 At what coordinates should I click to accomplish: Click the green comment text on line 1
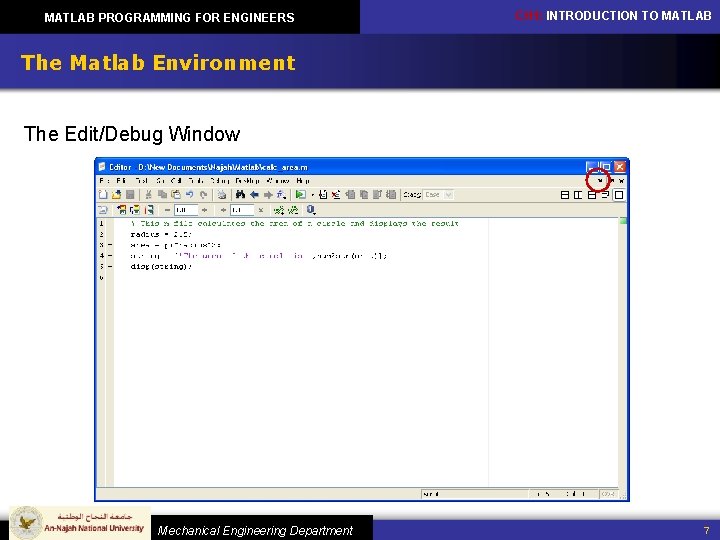click(295, 224)
